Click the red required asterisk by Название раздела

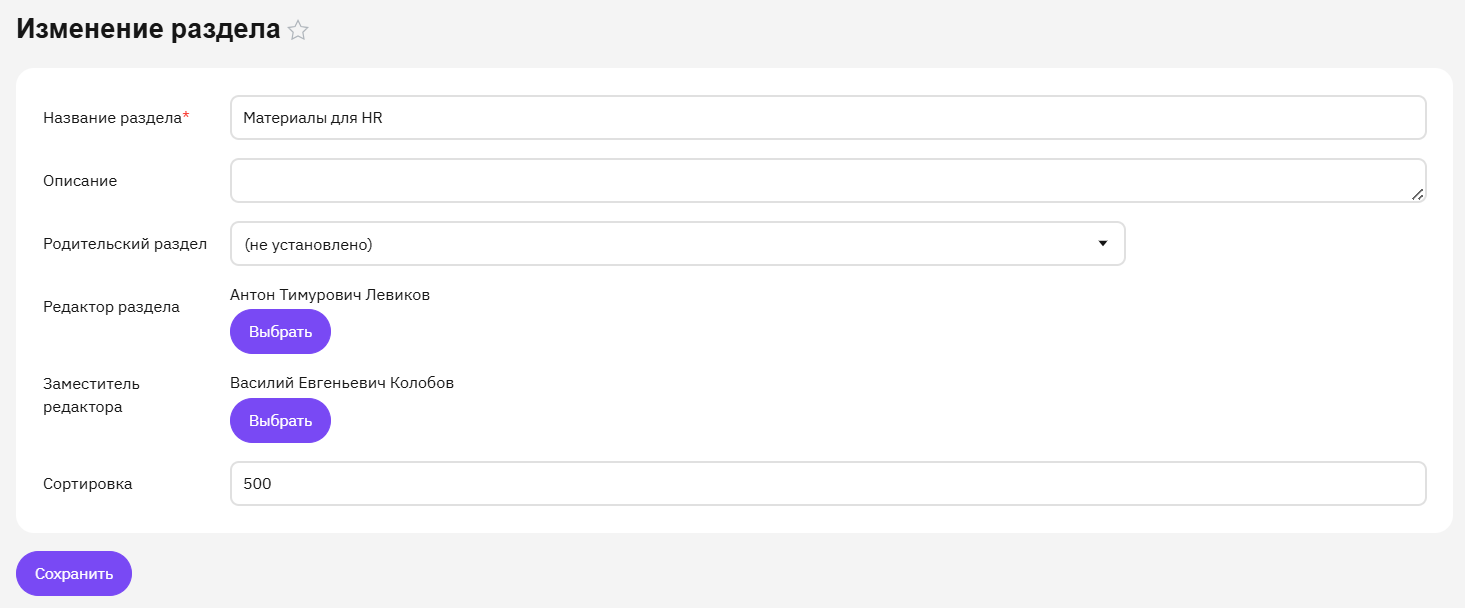point(186,116)
